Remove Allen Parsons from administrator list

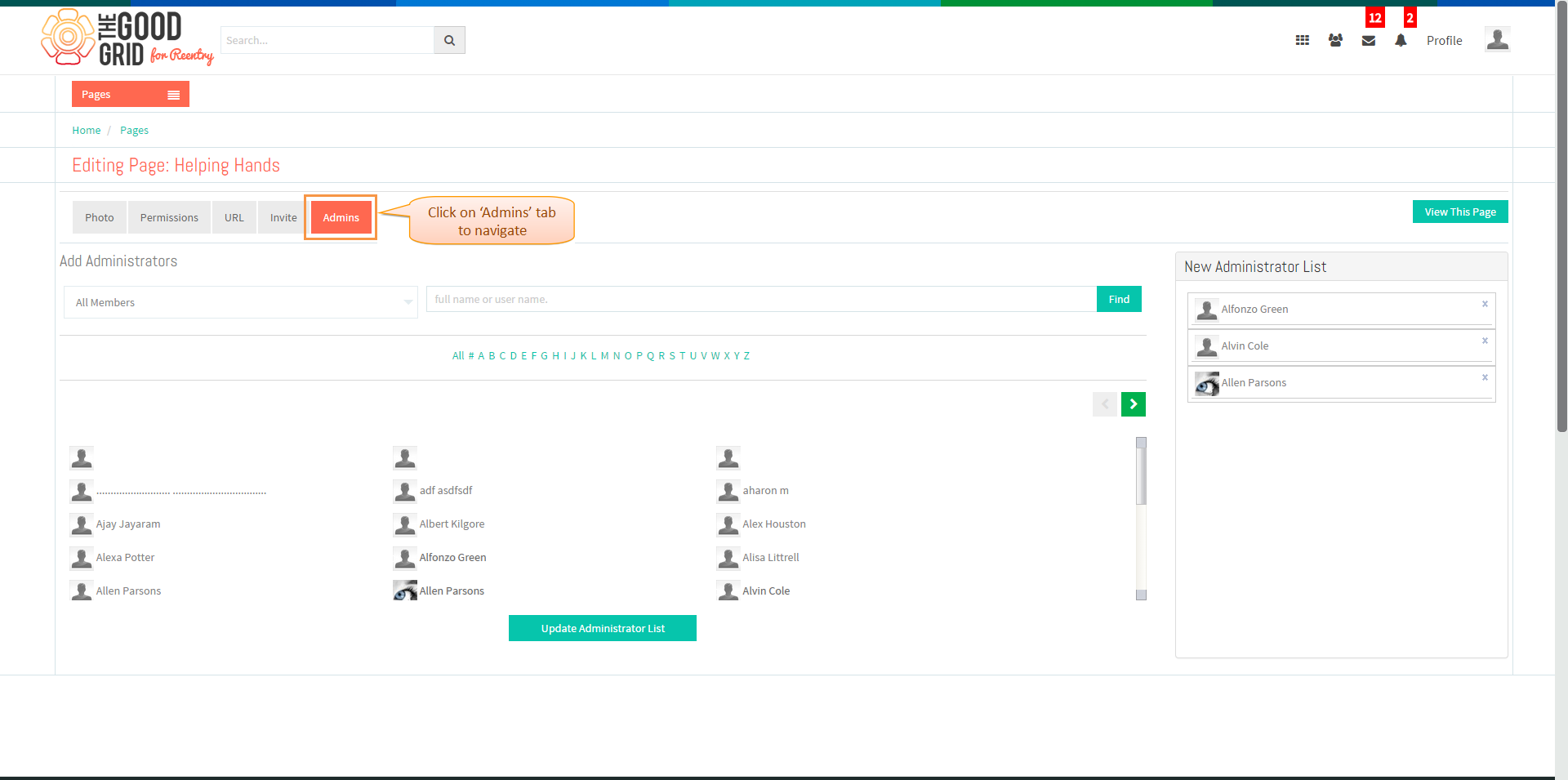coord(1485,377)
